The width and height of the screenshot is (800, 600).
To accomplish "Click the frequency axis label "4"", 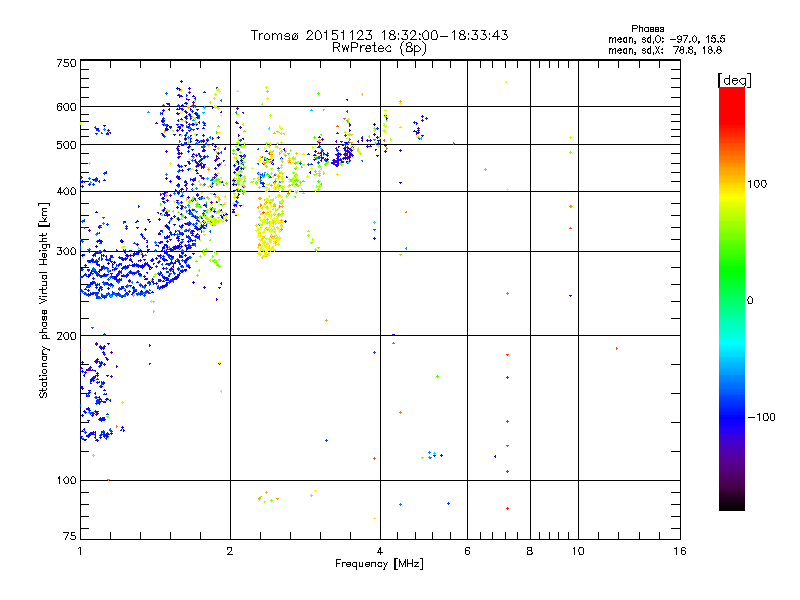I will (x=380, y=551).
